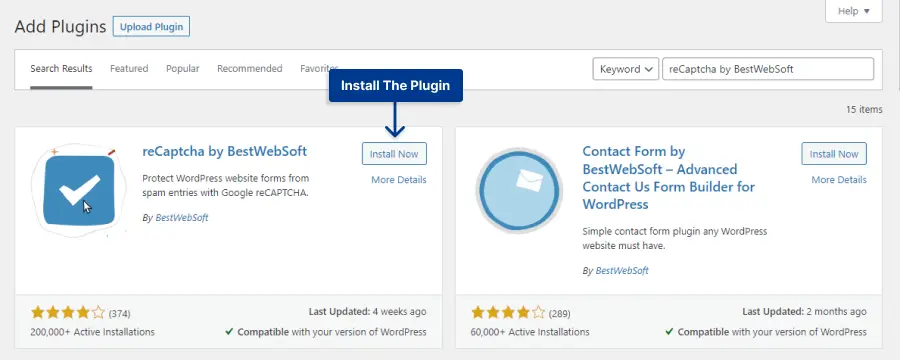Click the reCaptcha checkmark plugin icon

[x=79, y=191]
